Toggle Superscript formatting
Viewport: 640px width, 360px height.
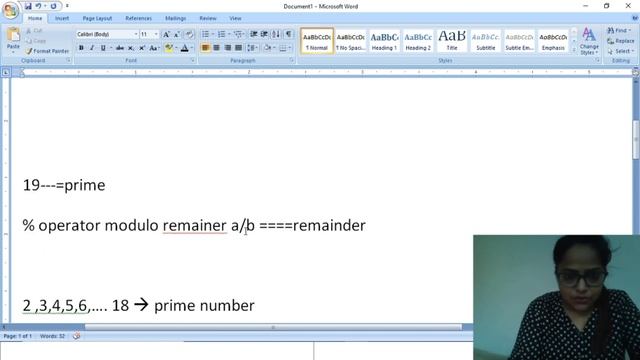142,48
